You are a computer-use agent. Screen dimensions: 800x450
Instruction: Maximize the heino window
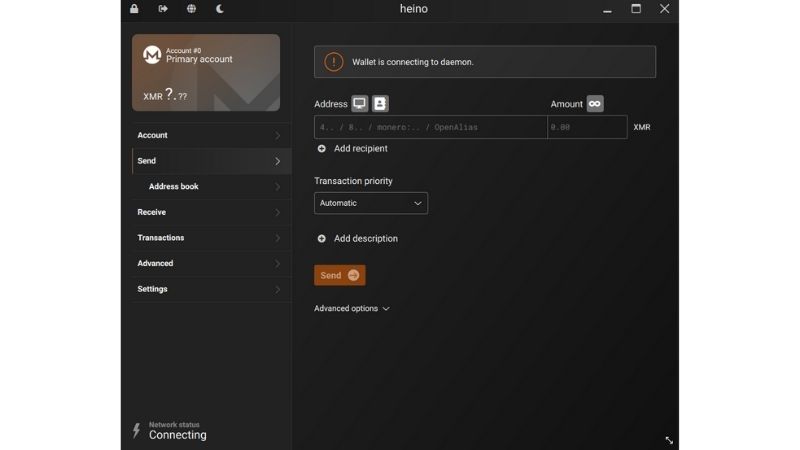[x=636, y=9]
